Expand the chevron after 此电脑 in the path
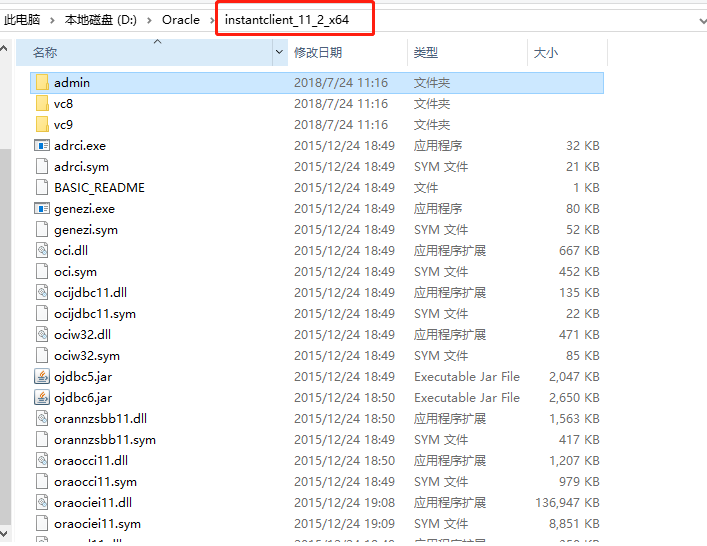The height and width of the screenshot is (546, 707). (x=52, y=20)
